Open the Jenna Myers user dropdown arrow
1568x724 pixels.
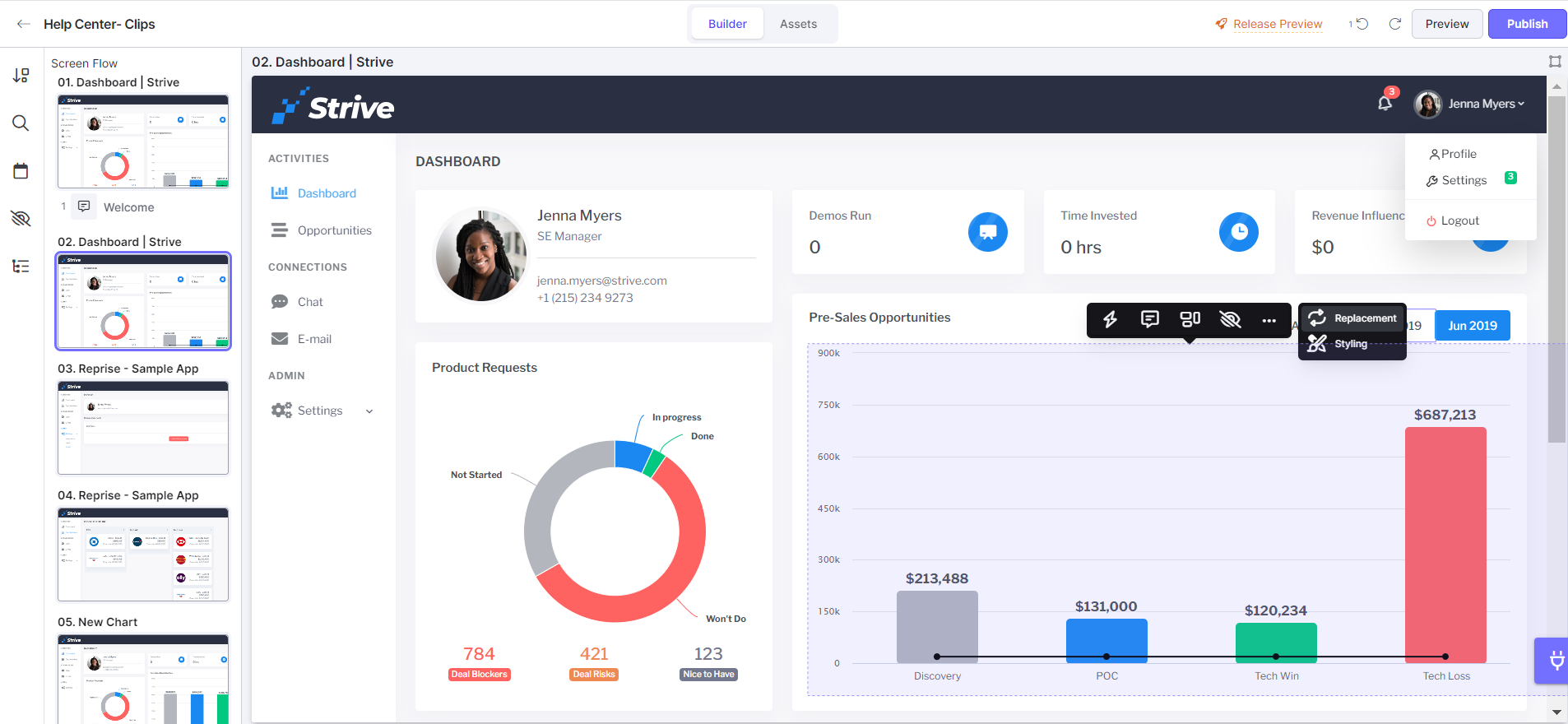[x=1521, y=104]
